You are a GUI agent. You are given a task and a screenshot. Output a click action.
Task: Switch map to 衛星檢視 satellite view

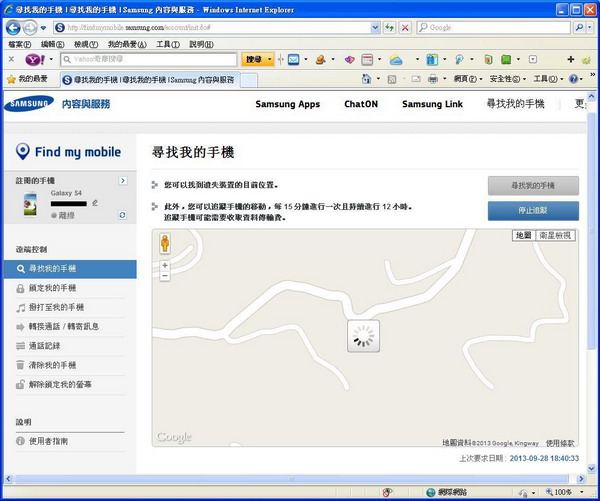click(555, 235)
